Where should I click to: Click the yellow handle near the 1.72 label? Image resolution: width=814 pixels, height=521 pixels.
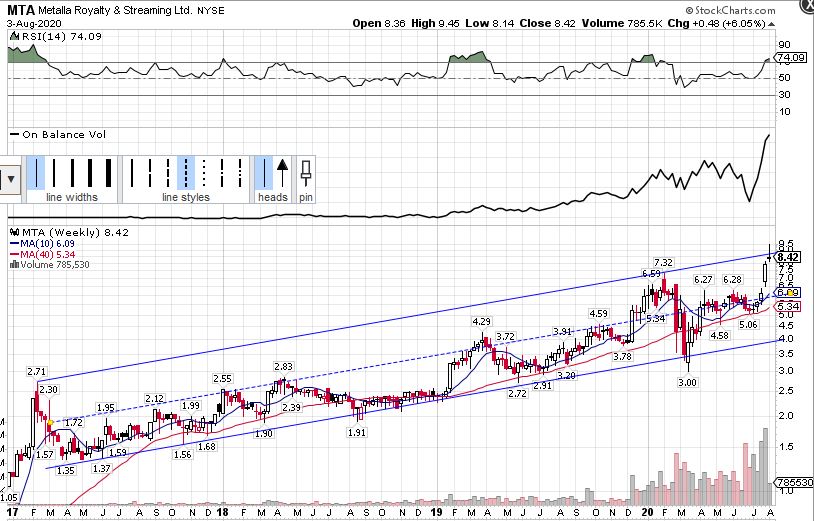[50, 423]
